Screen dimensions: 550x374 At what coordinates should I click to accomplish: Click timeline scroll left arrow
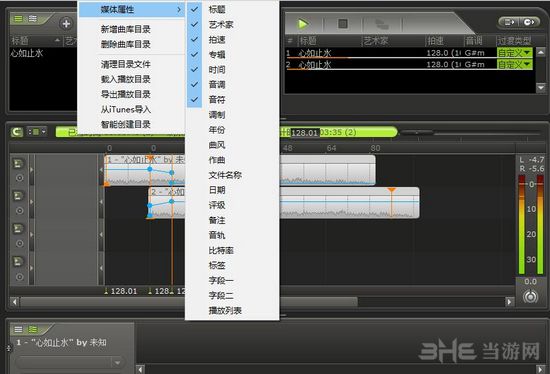(x=14, y=302)
